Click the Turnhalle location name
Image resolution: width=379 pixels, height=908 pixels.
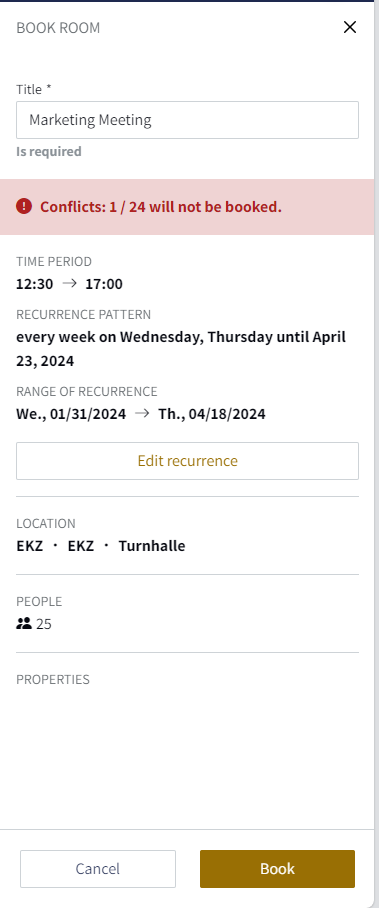tap(152, 545)
